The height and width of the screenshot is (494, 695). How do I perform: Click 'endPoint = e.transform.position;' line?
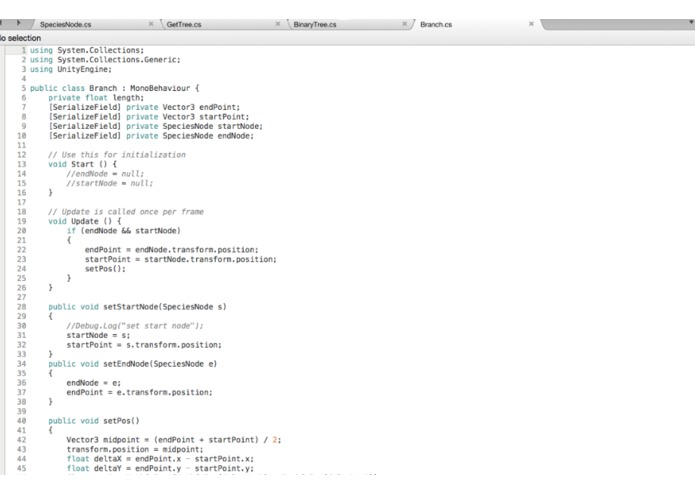click(x=140, y=392)
